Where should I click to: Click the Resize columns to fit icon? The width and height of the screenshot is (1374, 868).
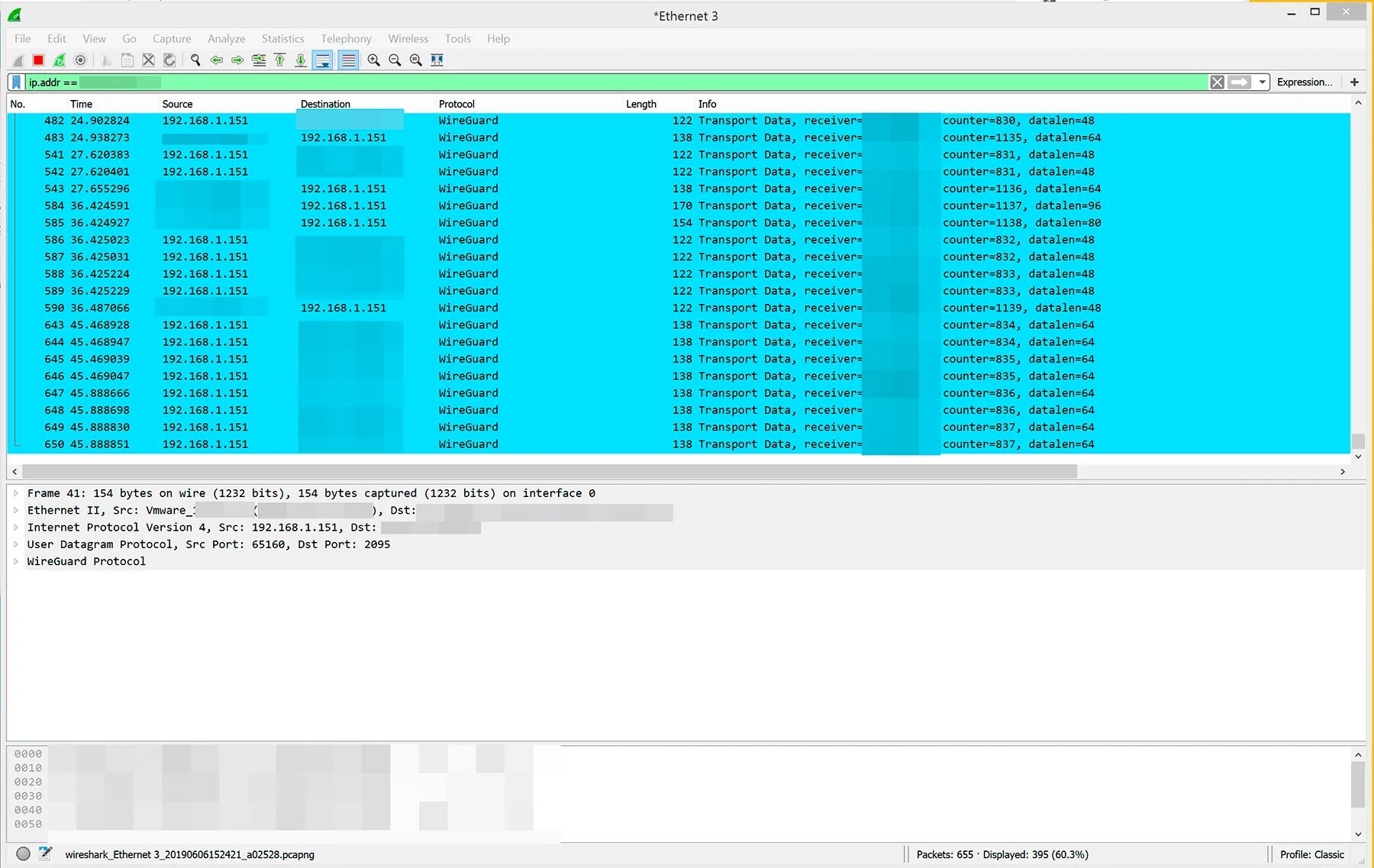(x=437, y=60)
